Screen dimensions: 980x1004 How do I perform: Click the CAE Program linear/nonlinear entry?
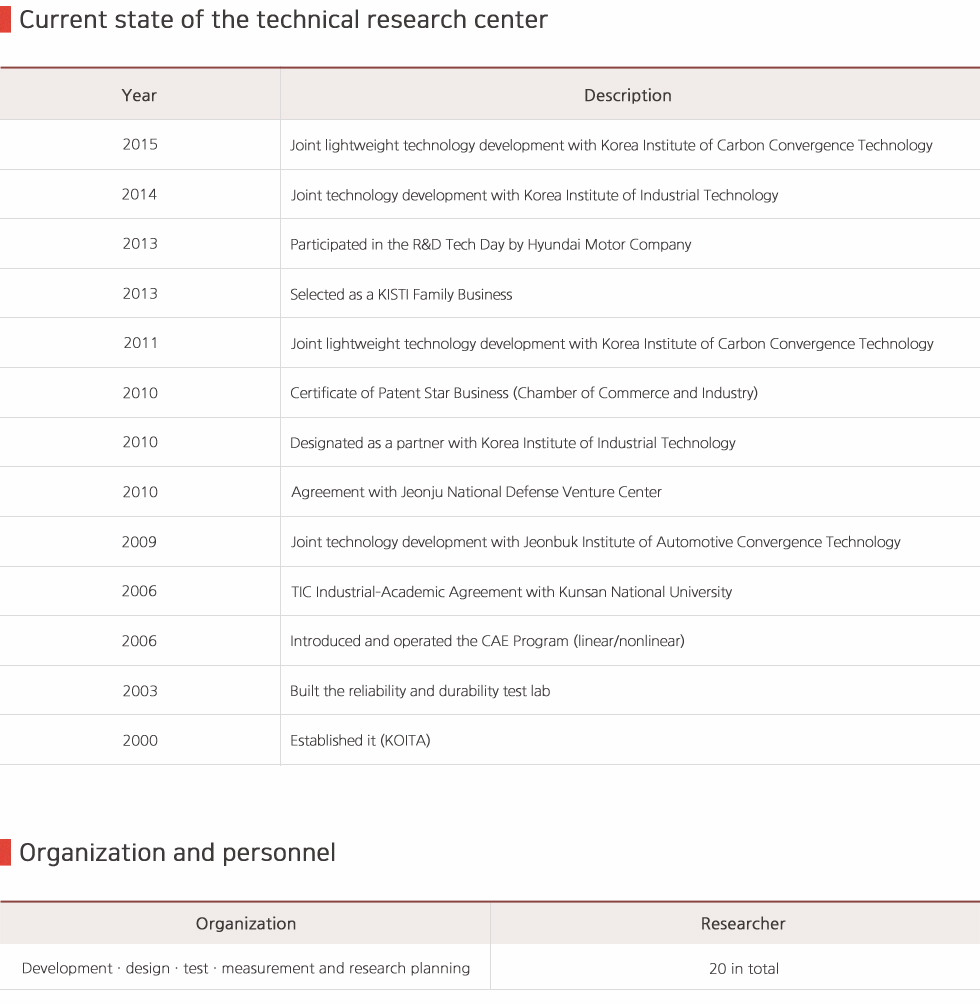(486, 641)
